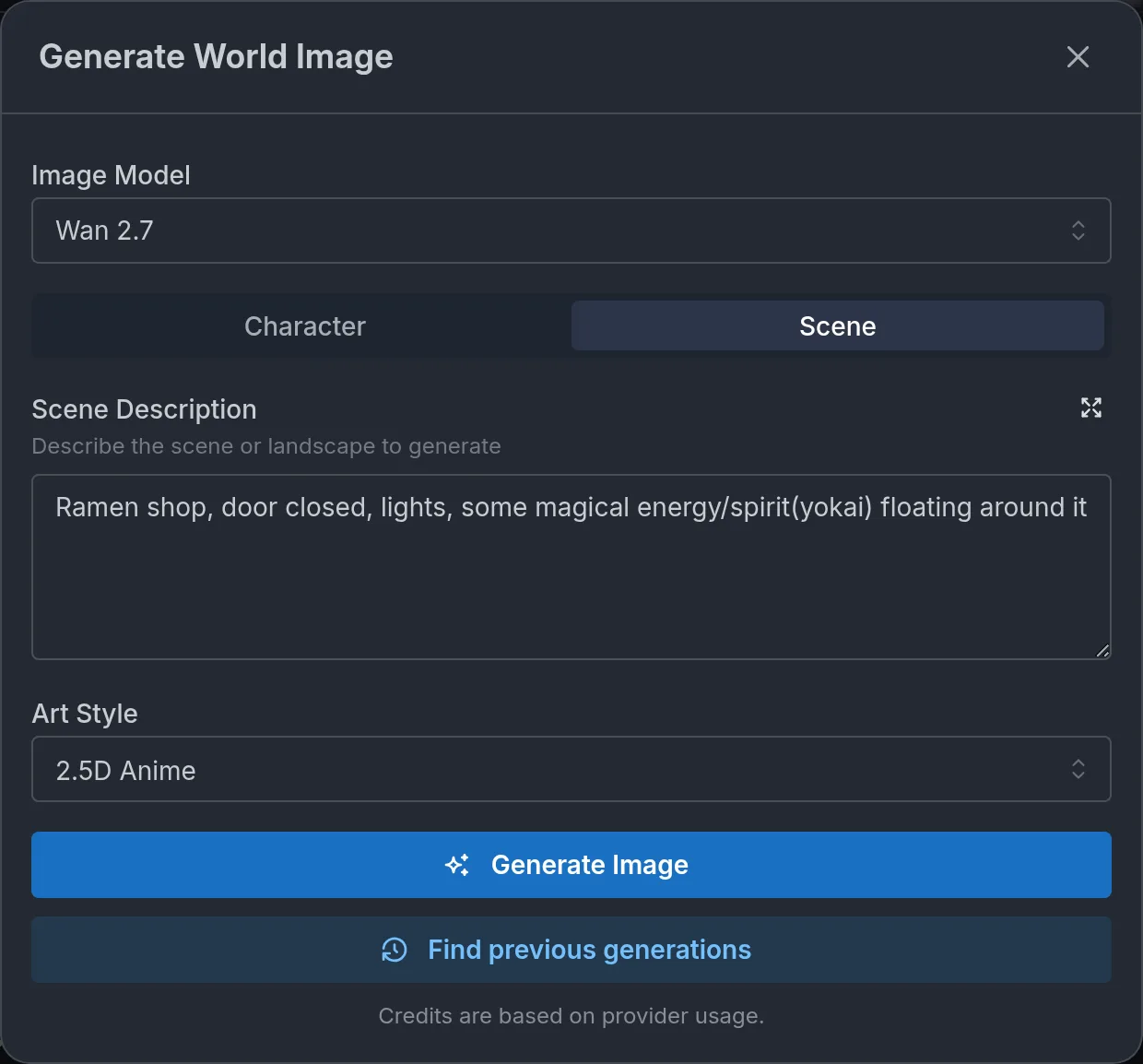1143x1064 pixels.
Task: Switch to the Character tab
Action: [305, 325]
